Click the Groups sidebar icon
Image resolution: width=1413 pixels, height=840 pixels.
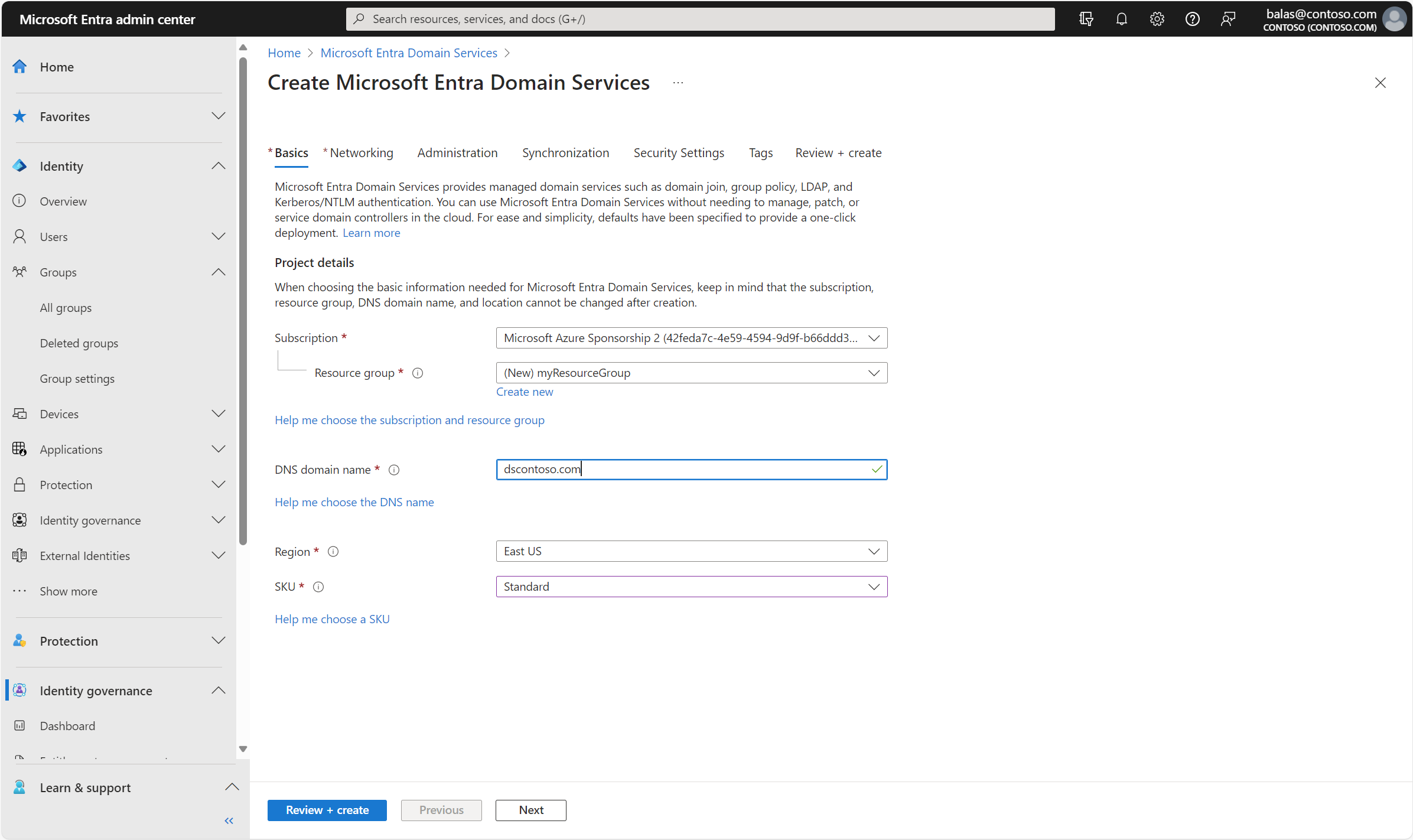click(x=19, y=271)
